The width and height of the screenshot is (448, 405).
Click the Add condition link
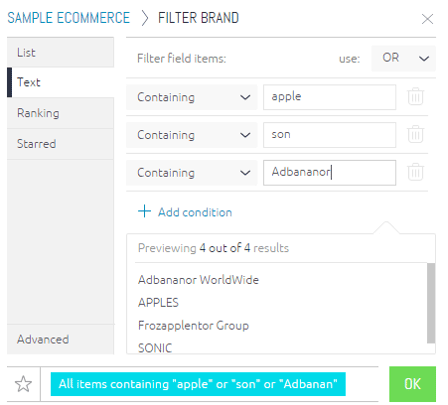pyautogui.click(x=195, y=212)
